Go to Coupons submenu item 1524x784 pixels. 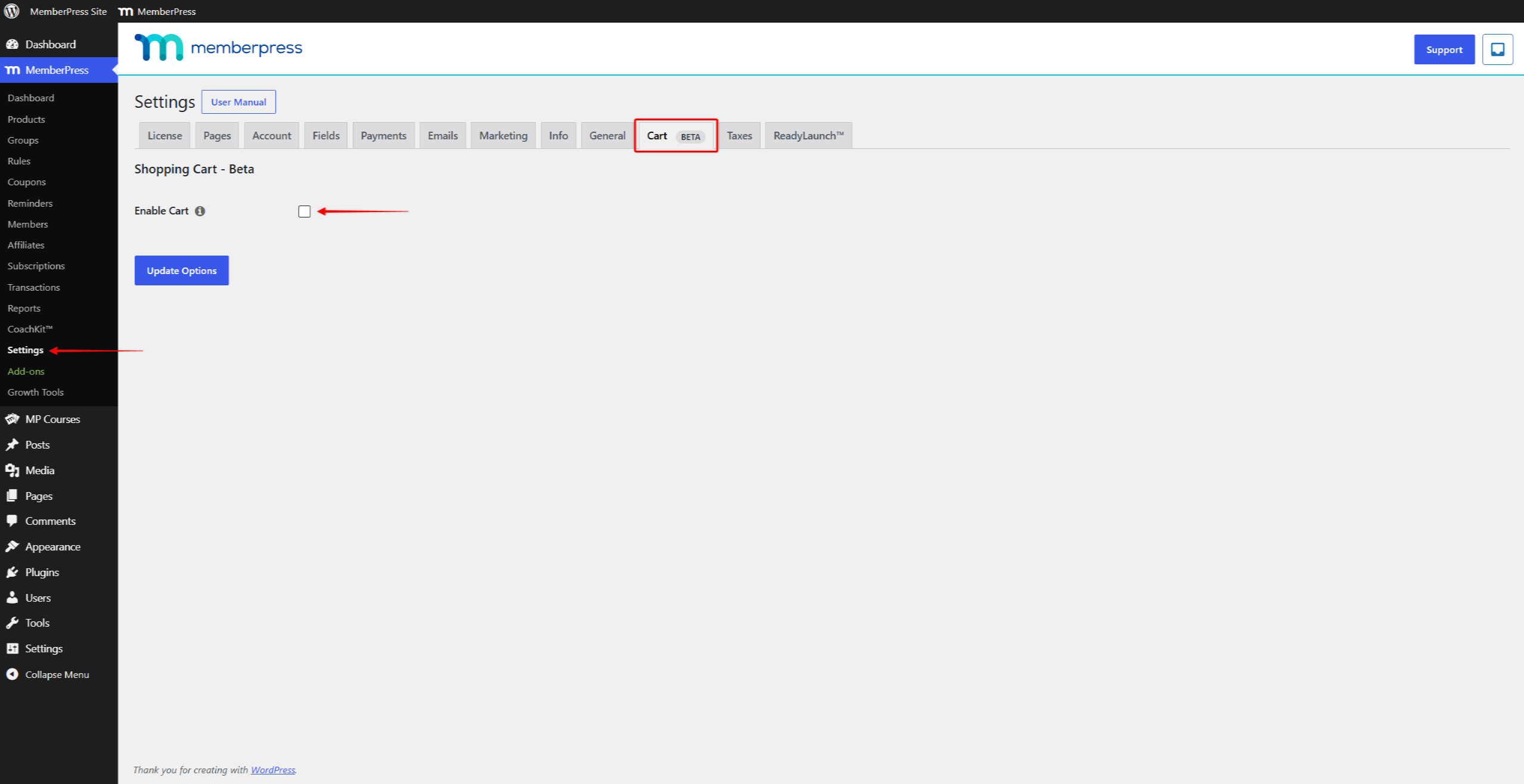pyautogui.click(x=27, y=182)
